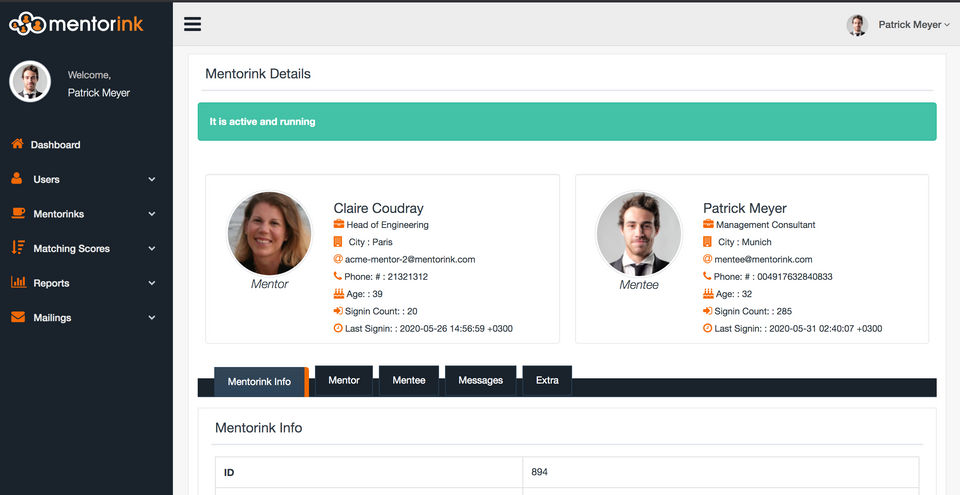
Task: Click the 'It is active and running' banner
Action: tap(567, 121)
